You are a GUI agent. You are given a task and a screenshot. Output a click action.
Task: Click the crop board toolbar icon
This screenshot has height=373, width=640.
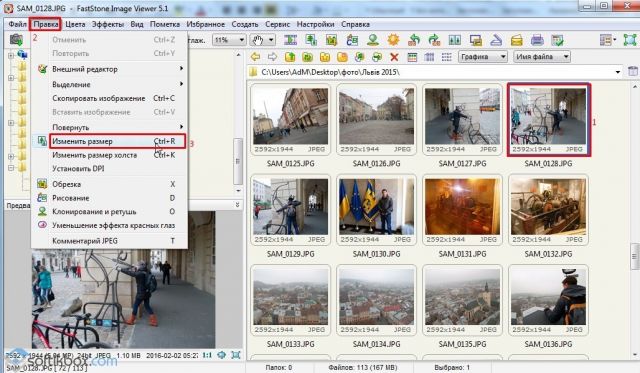(331, 40)
